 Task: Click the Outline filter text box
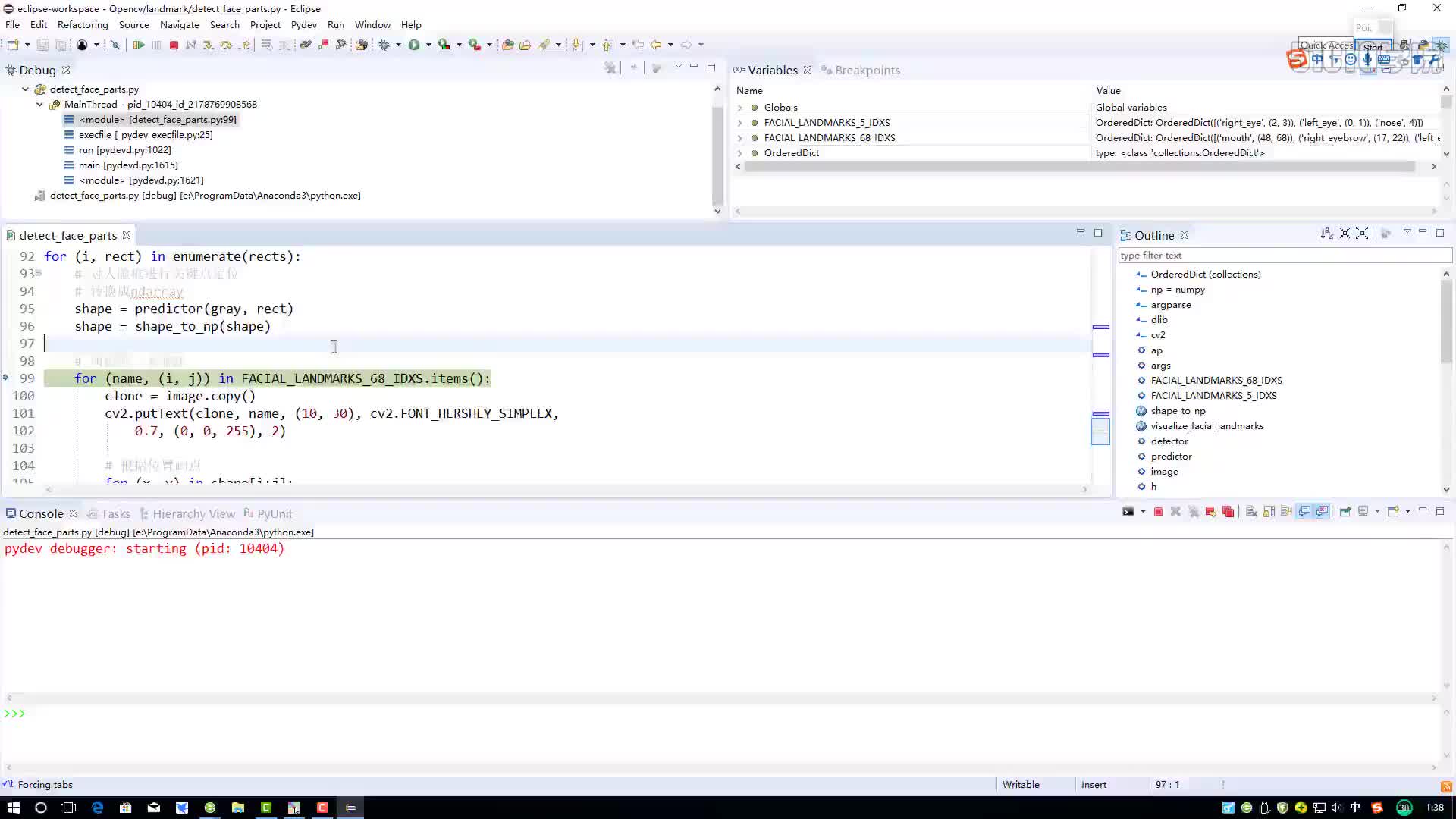(1285, 256)
